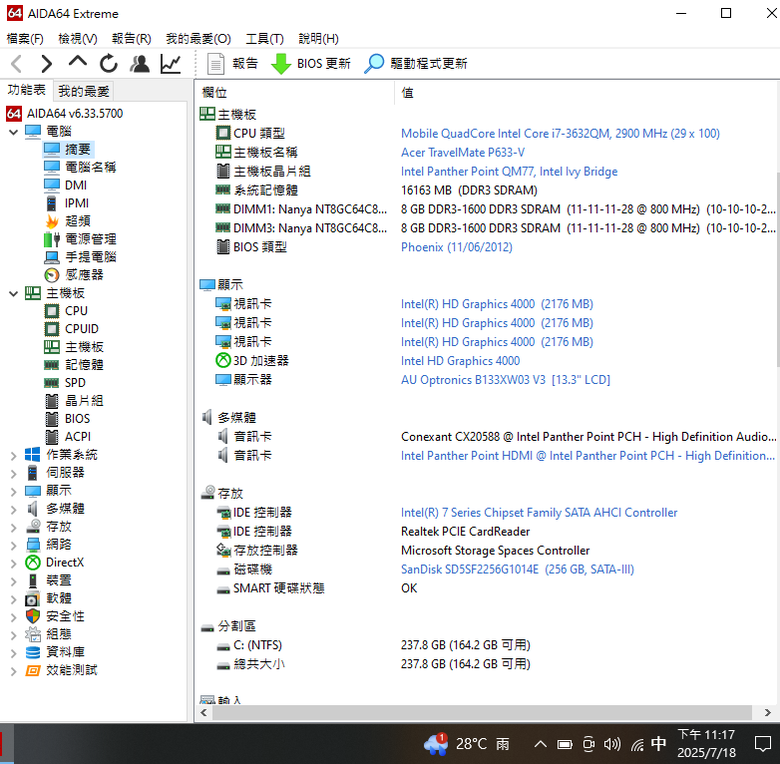The height and width of the screenshot is (764, 780).
Task: Open the Phoenix (11/06/2012) BIOS link
Action: tap(456, 247)
